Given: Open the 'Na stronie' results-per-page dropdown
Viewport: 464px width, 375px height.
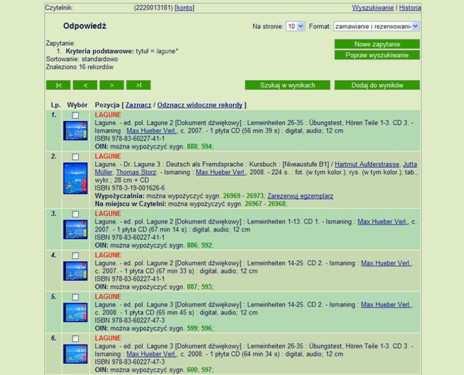Looking at the screenshot, I should click(295, 26).
